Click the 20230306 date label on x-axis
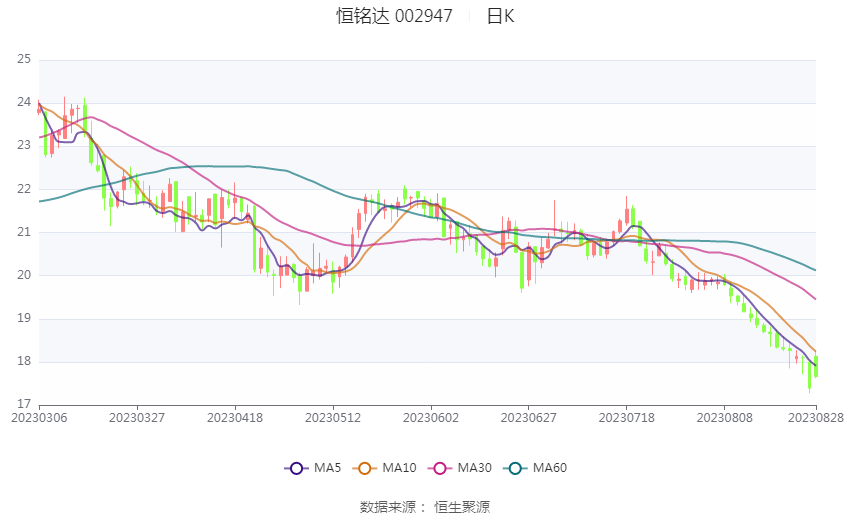850x517 pixels. (39, 418)
